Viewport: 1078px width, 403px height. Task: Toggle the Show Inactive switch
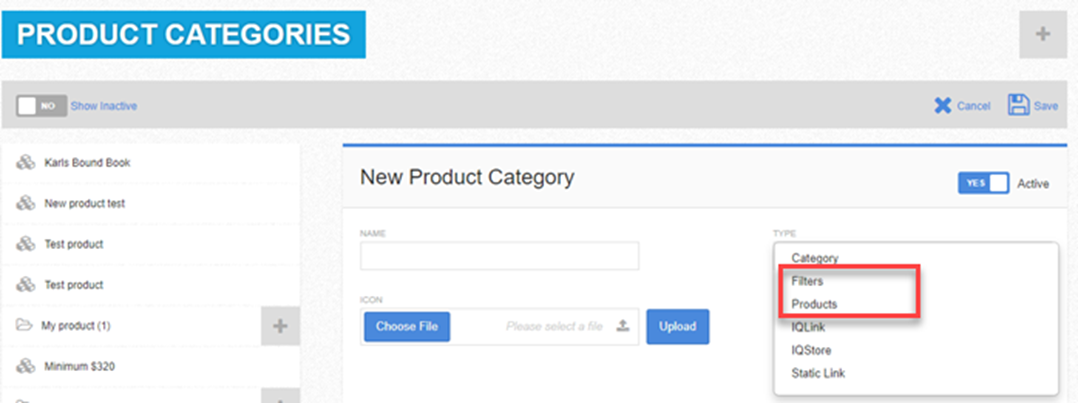click(41, 106)
